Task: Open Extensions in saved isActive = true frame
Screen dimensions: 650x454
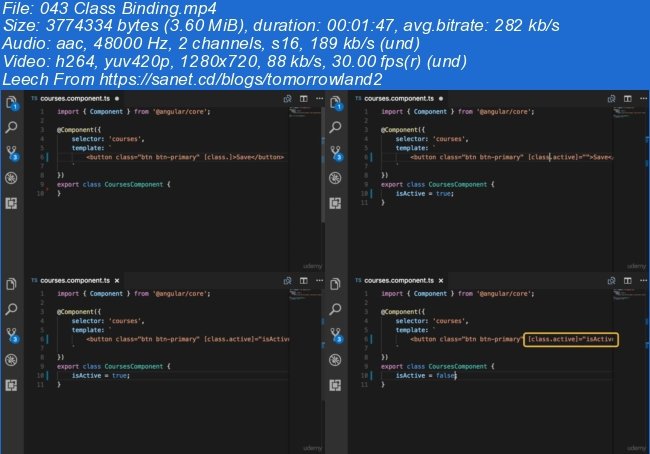Action: [x=11, y=385]
